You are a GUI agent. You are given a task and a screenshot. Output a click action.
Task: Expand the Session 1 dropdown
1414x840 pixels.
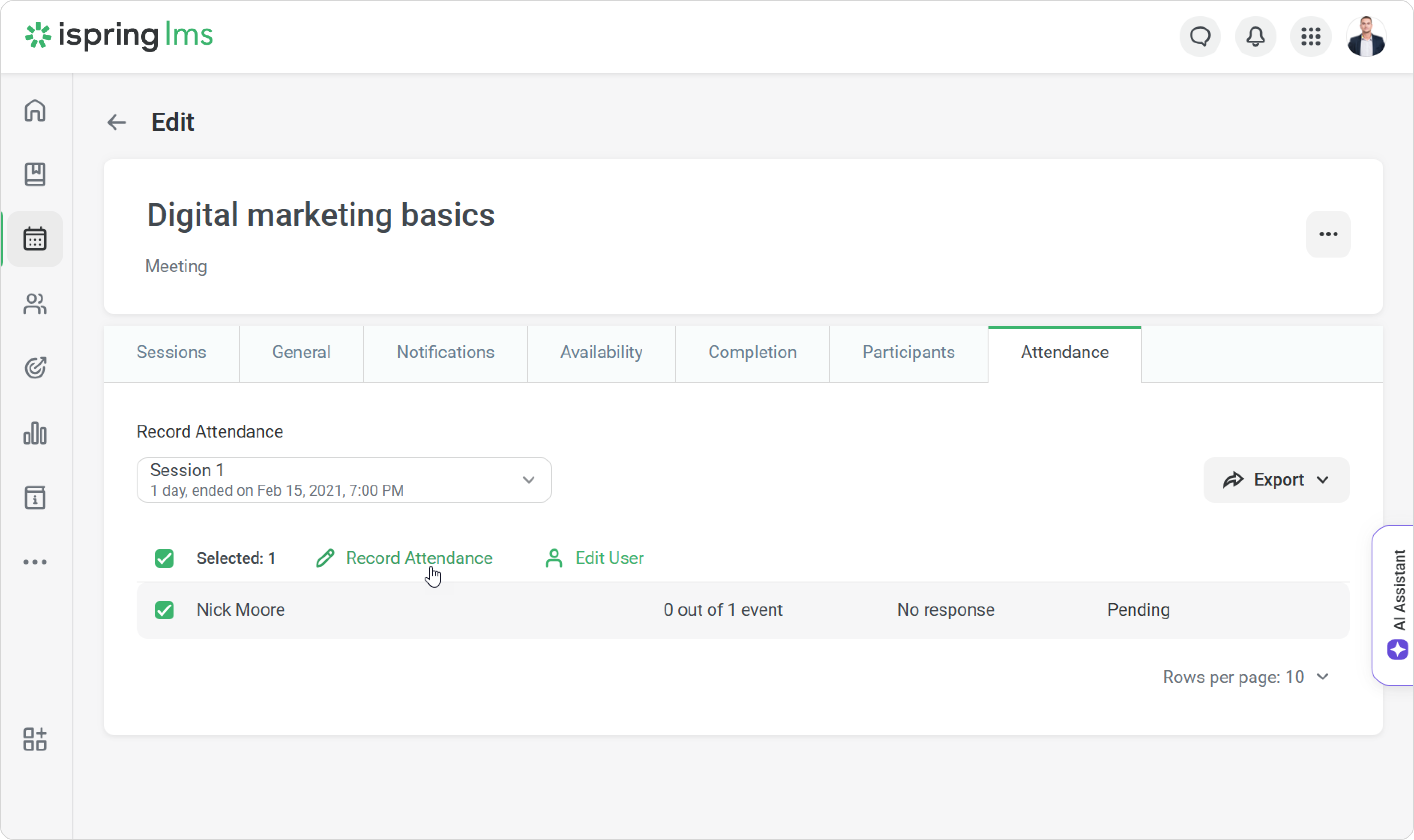(x=344, y=480)
